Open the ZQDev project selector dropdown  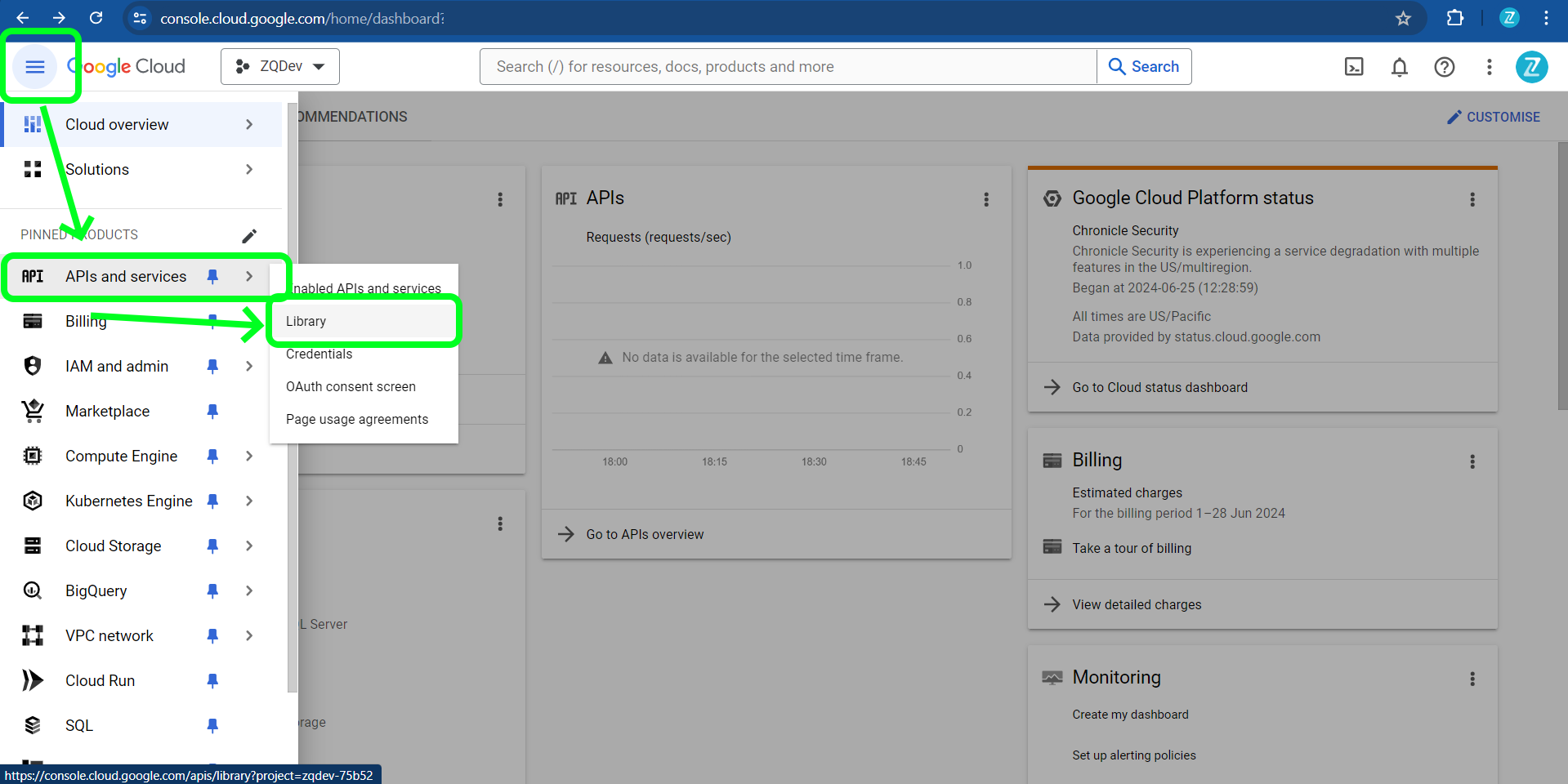click(x=279, y=66)
